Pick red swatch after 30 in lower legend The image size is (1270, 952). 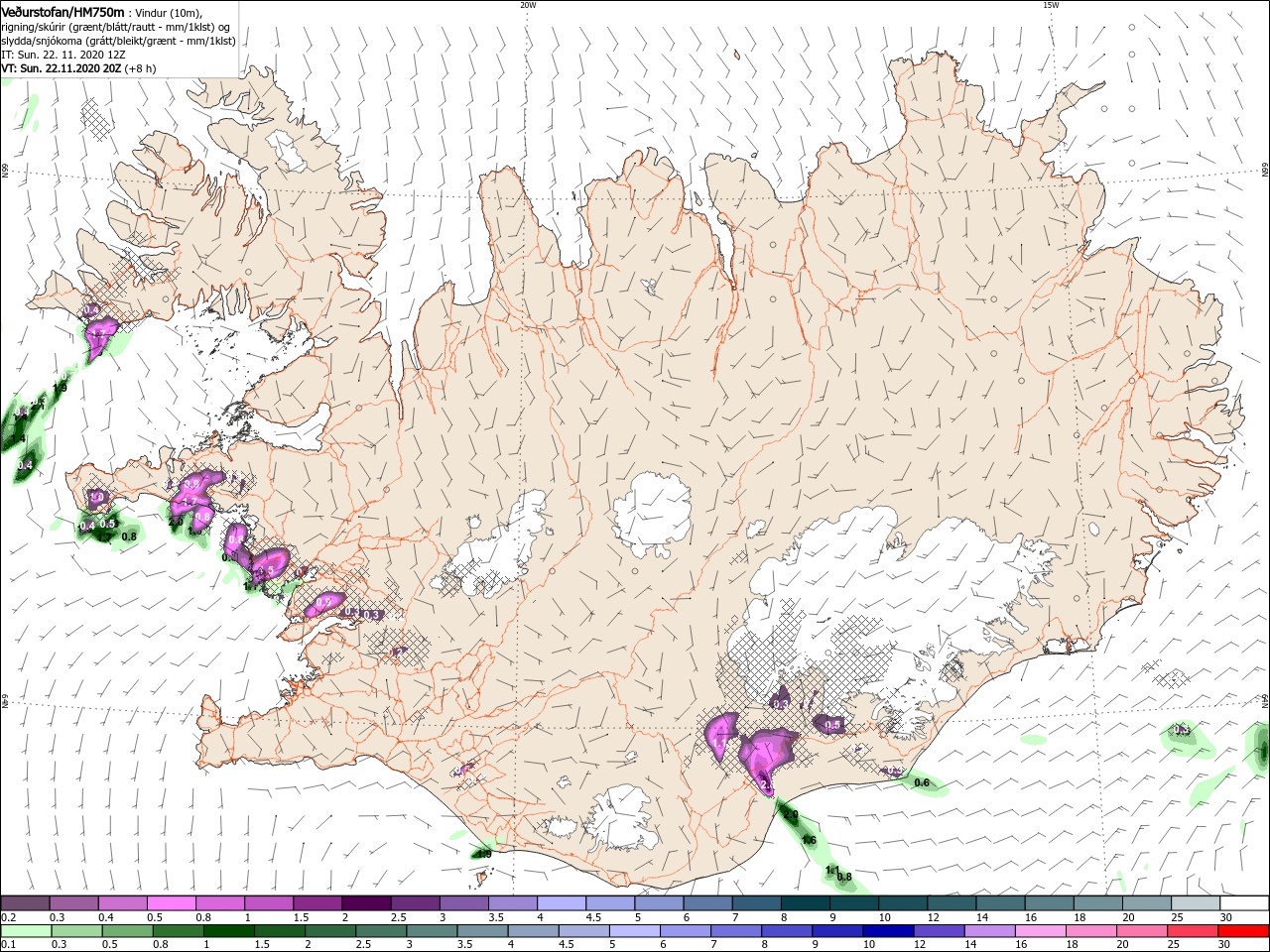1244,931
